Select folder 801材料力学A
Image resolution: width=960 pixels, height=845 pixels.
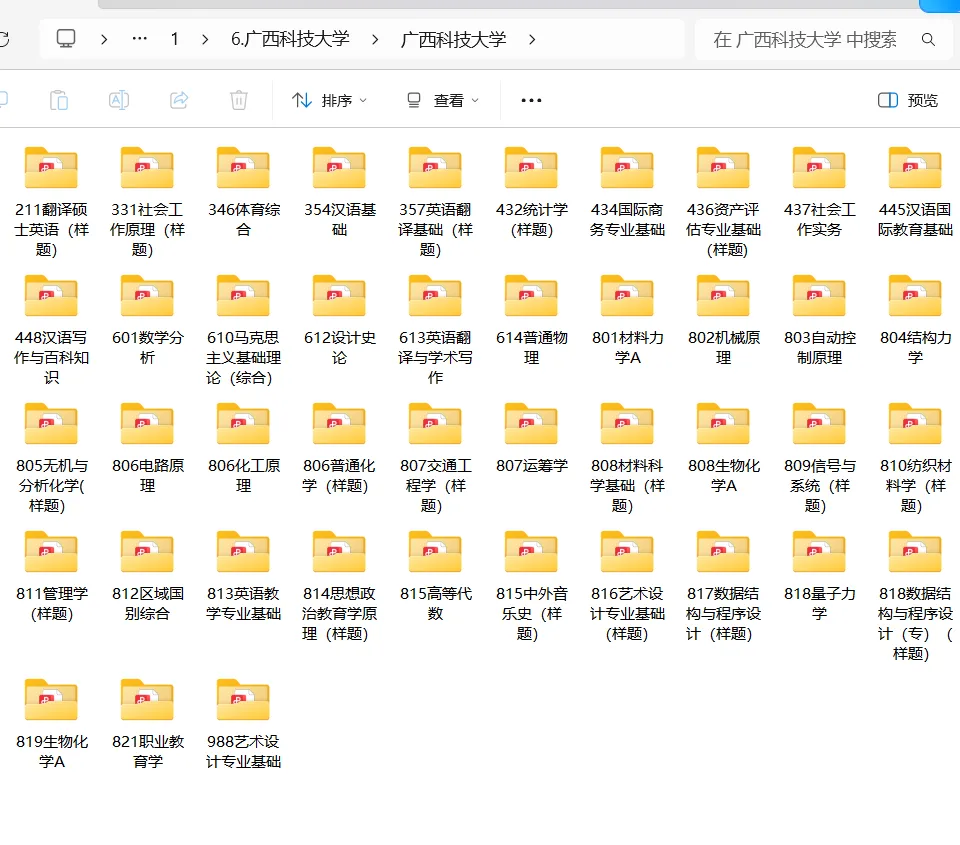[x=628, y=320]
